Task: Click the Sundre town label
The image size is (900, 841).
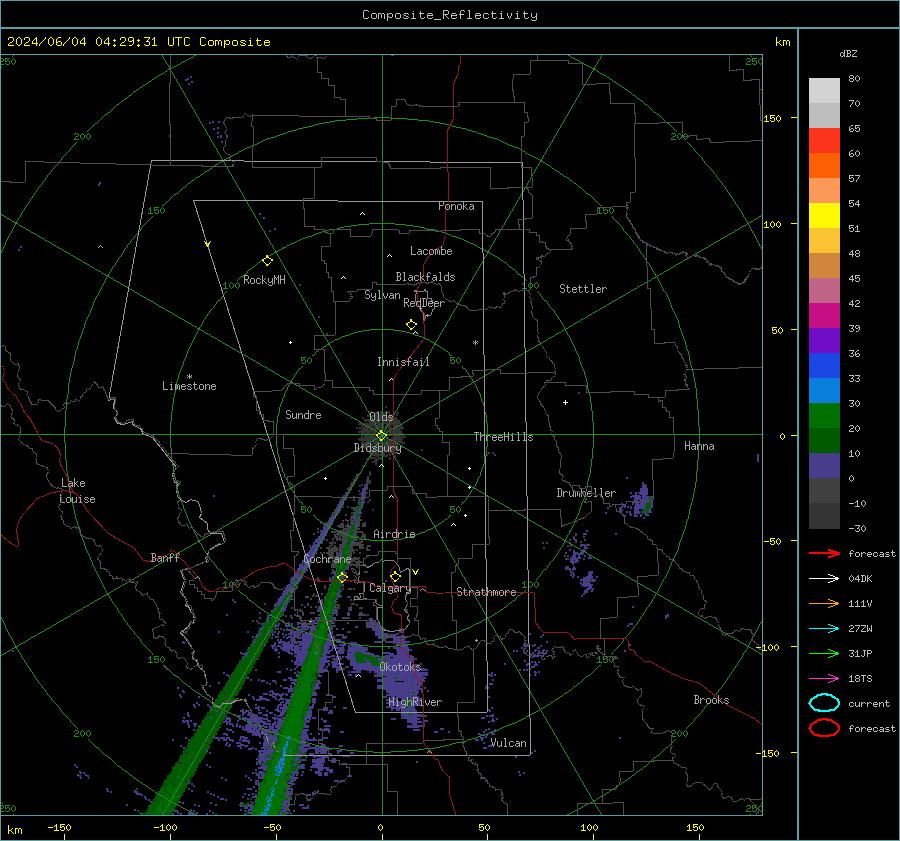Action: [303, 414]
